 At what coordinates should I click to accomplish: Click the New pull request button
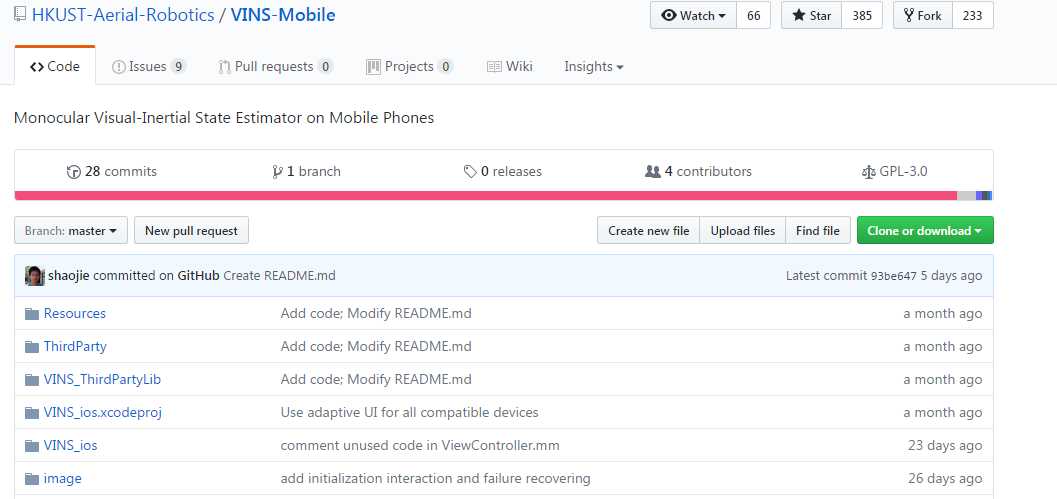tap(191, 231)
